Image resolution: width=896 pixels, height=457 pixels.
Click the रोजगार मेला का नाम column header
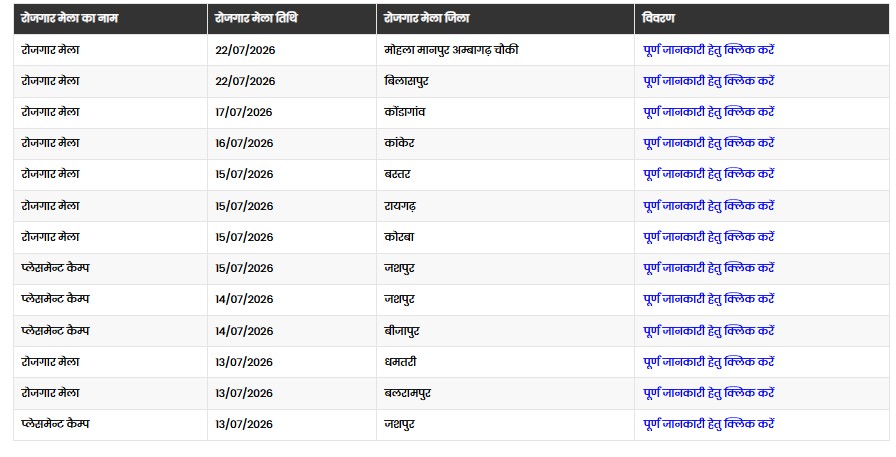110,19
